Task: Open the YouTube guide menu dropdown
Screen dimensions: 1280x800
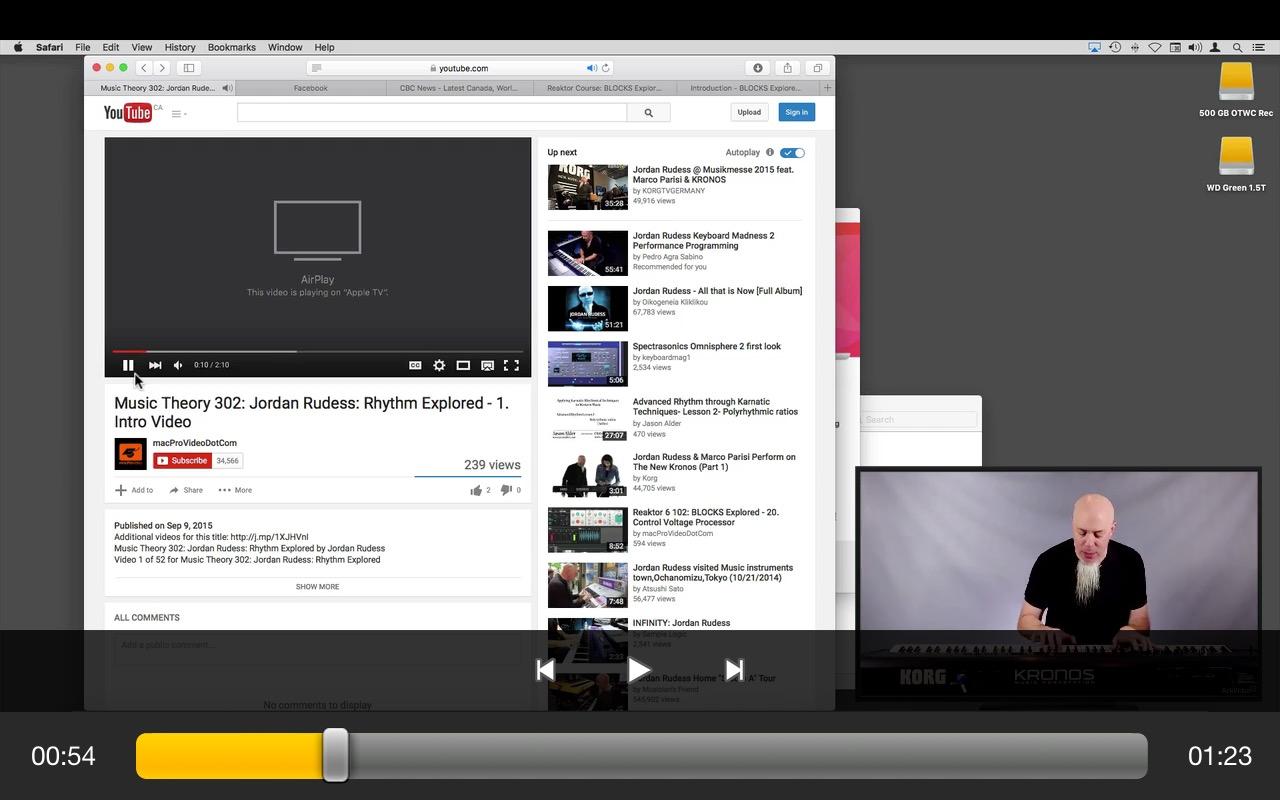Action: (179, 114)
